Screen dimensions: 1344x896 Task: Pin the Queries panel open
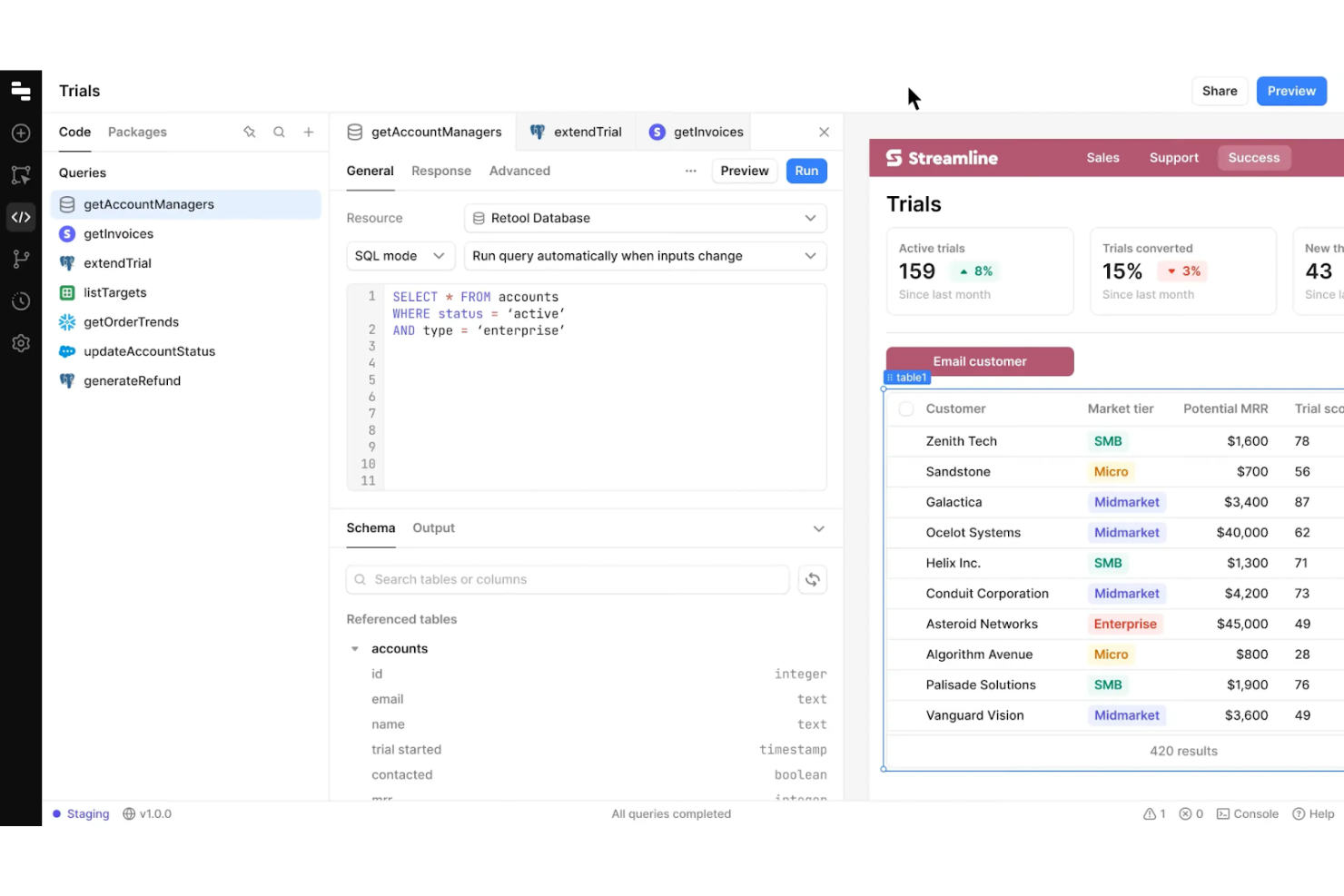coord(250,132)
